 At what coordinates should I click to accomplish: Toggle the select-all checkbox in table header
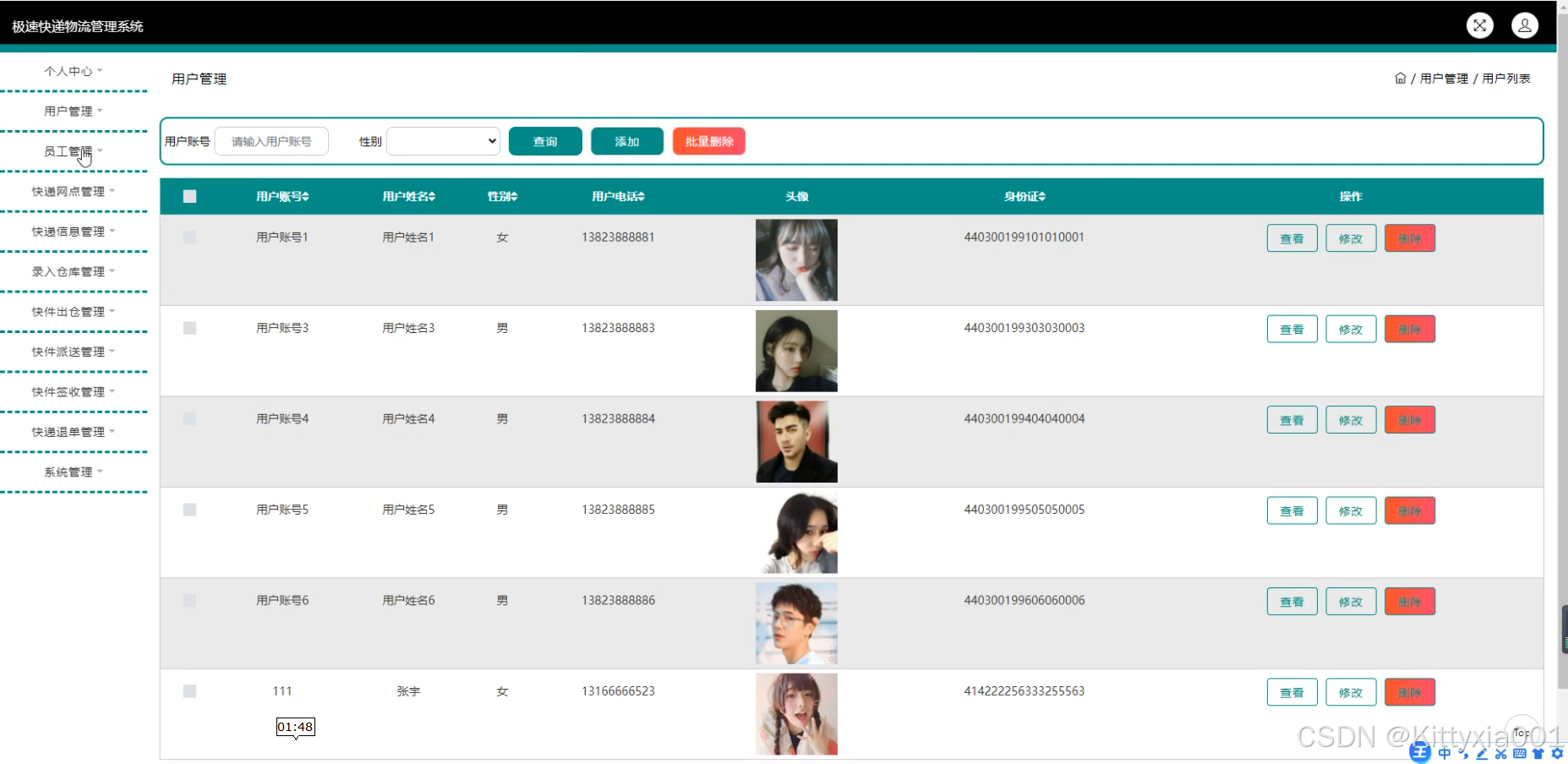189,196
